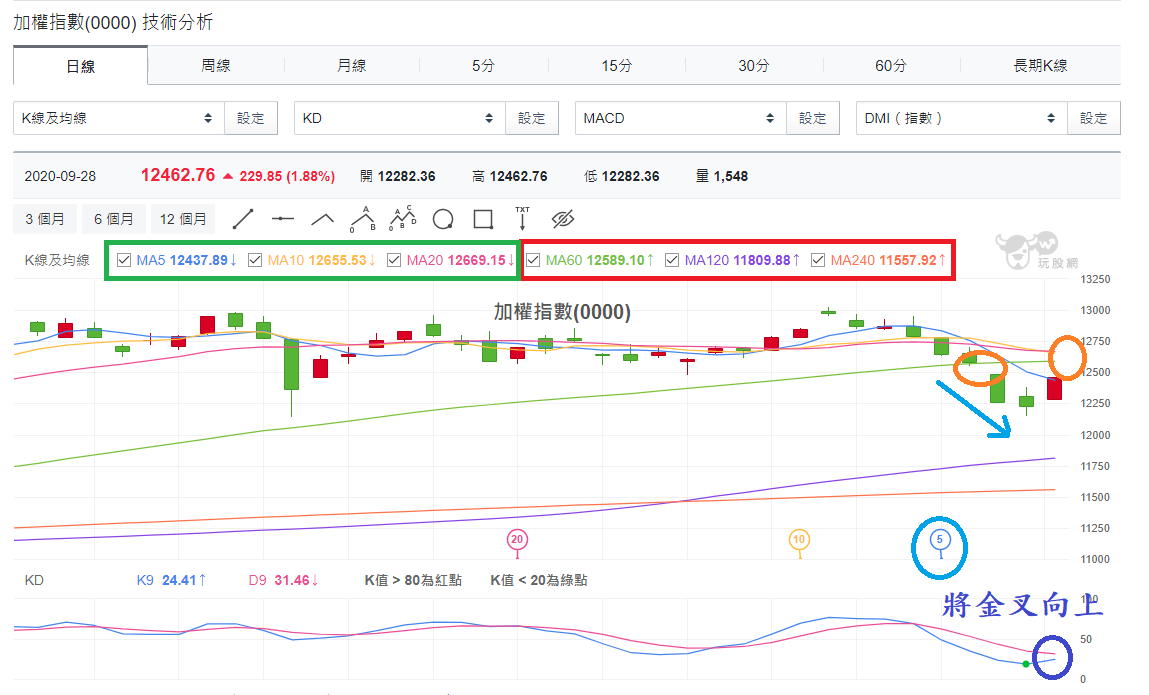This screenshot has width=1149, height=695.
Task: Click the MA5 marker pin labeled 5
Action: click(x=940, y=541)
